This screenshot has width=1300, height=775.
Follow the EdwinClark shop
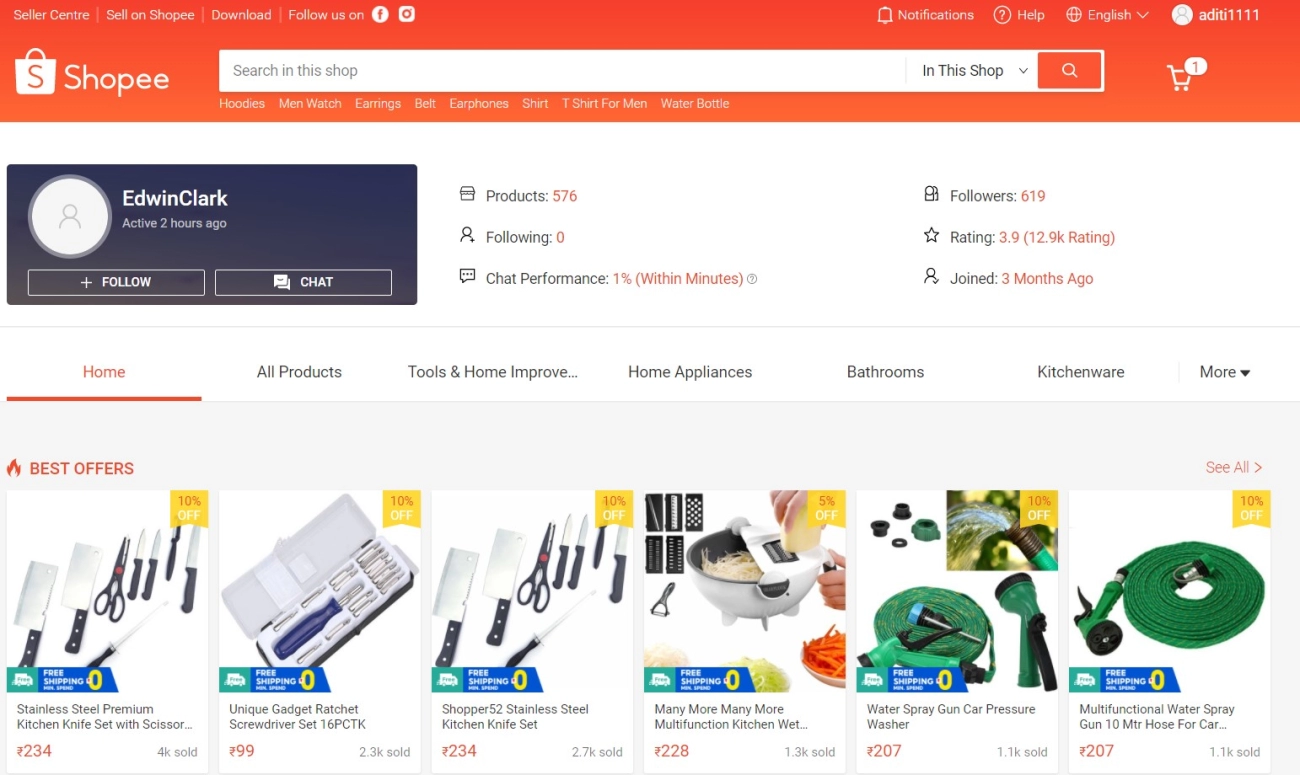pyautogui.click(x=116, y=282)
